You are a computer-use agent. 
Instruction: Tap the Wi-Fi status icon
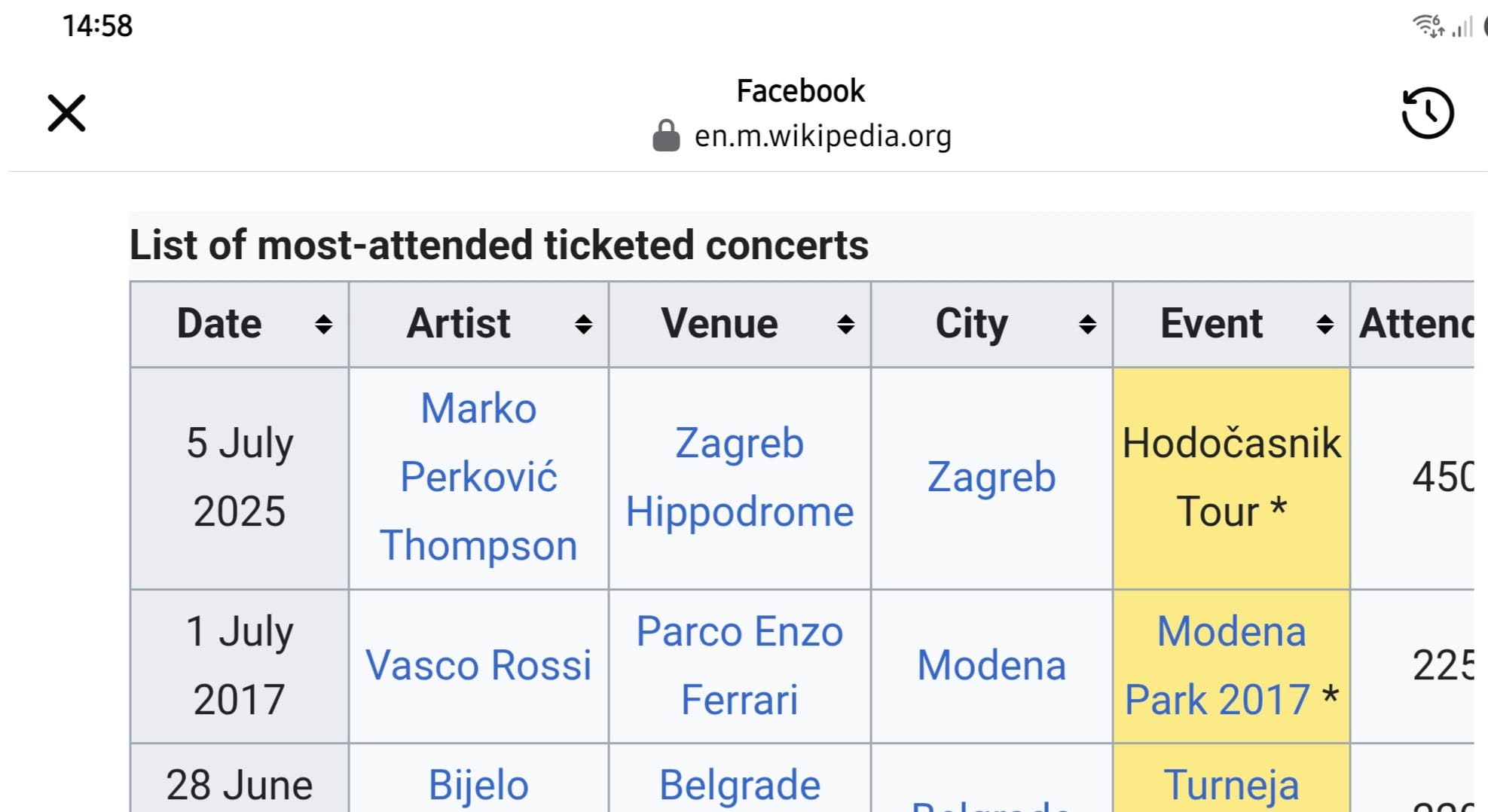click(1428, 26)
